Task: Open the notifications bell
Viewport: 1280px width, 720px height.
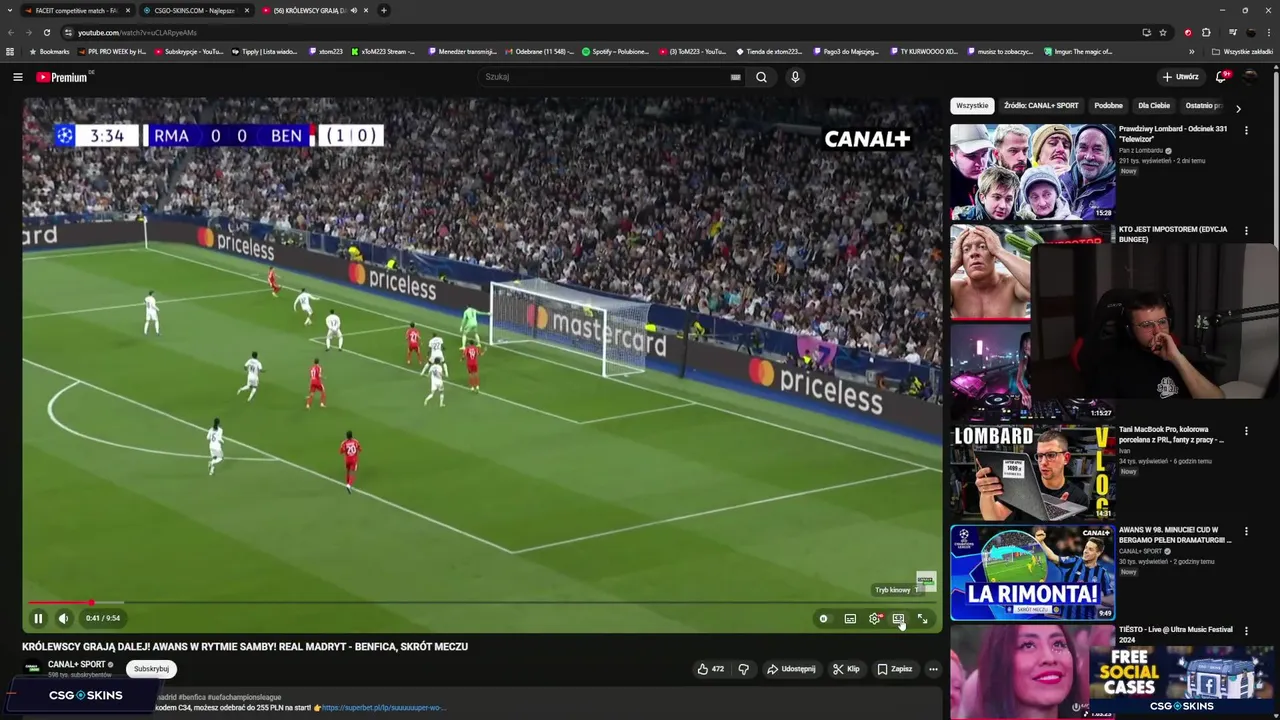Action: click(1221, 77)
